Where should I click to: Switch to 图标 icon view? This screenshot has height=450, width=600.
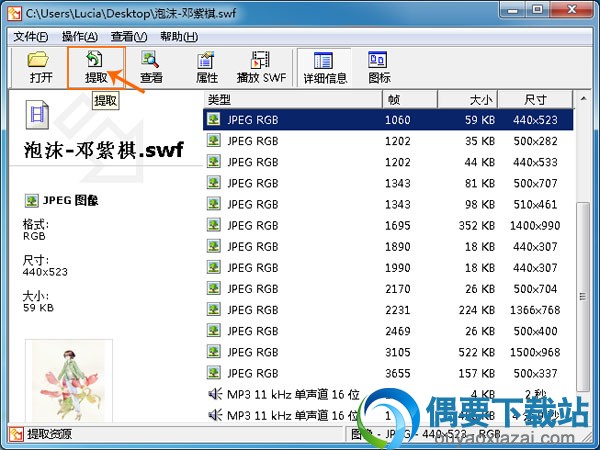(x=379, y=67)
